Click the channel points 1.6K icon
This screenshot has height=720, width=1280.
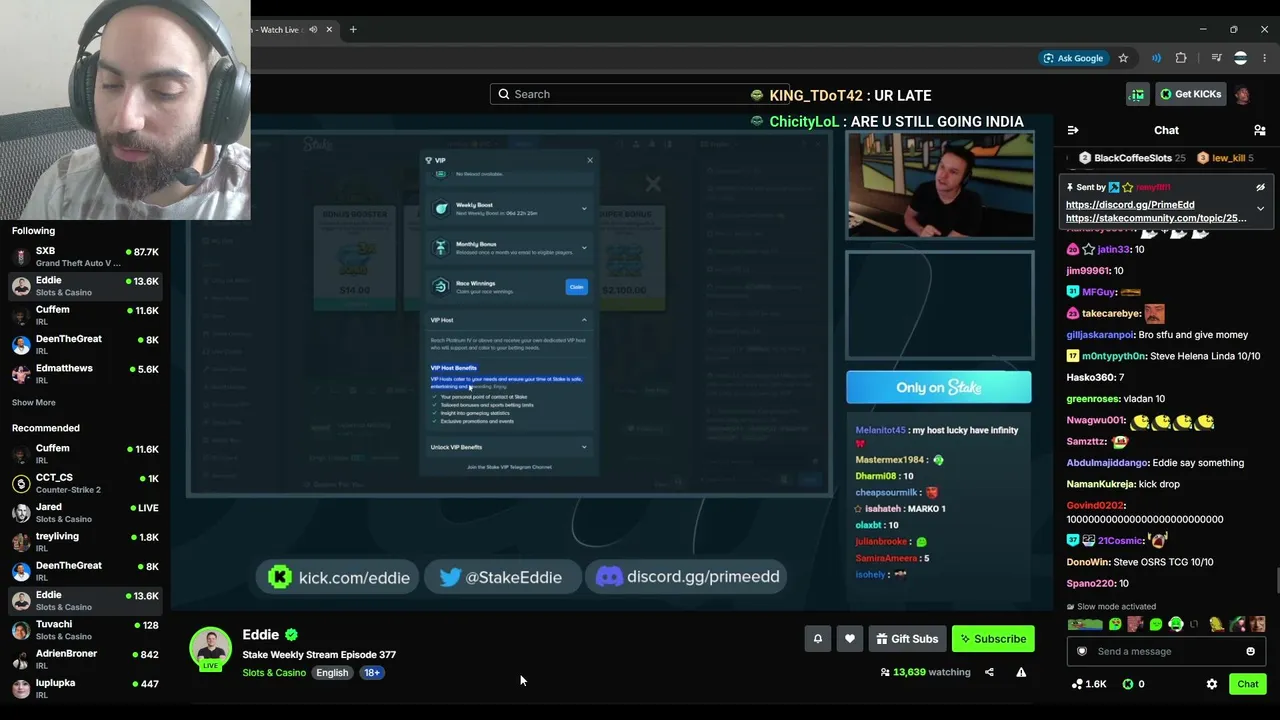[x=1089, y=684]
